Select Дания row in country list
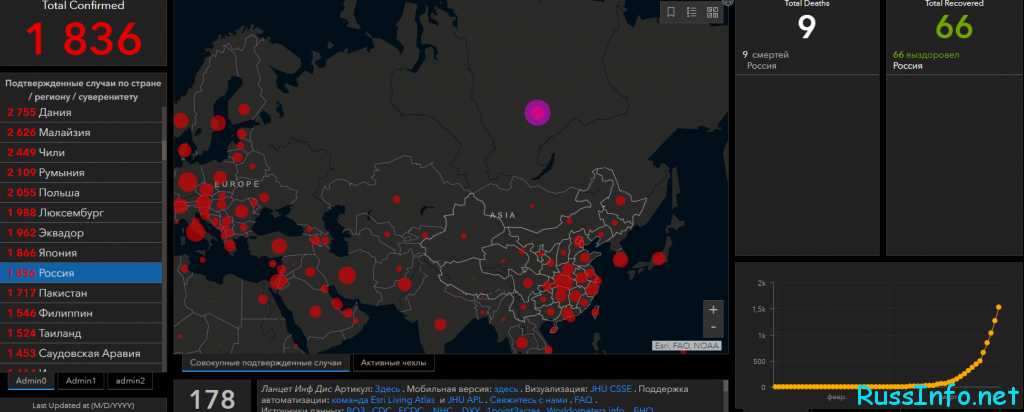Viewport: 1024px width, 412px height. tap(81, 112)
